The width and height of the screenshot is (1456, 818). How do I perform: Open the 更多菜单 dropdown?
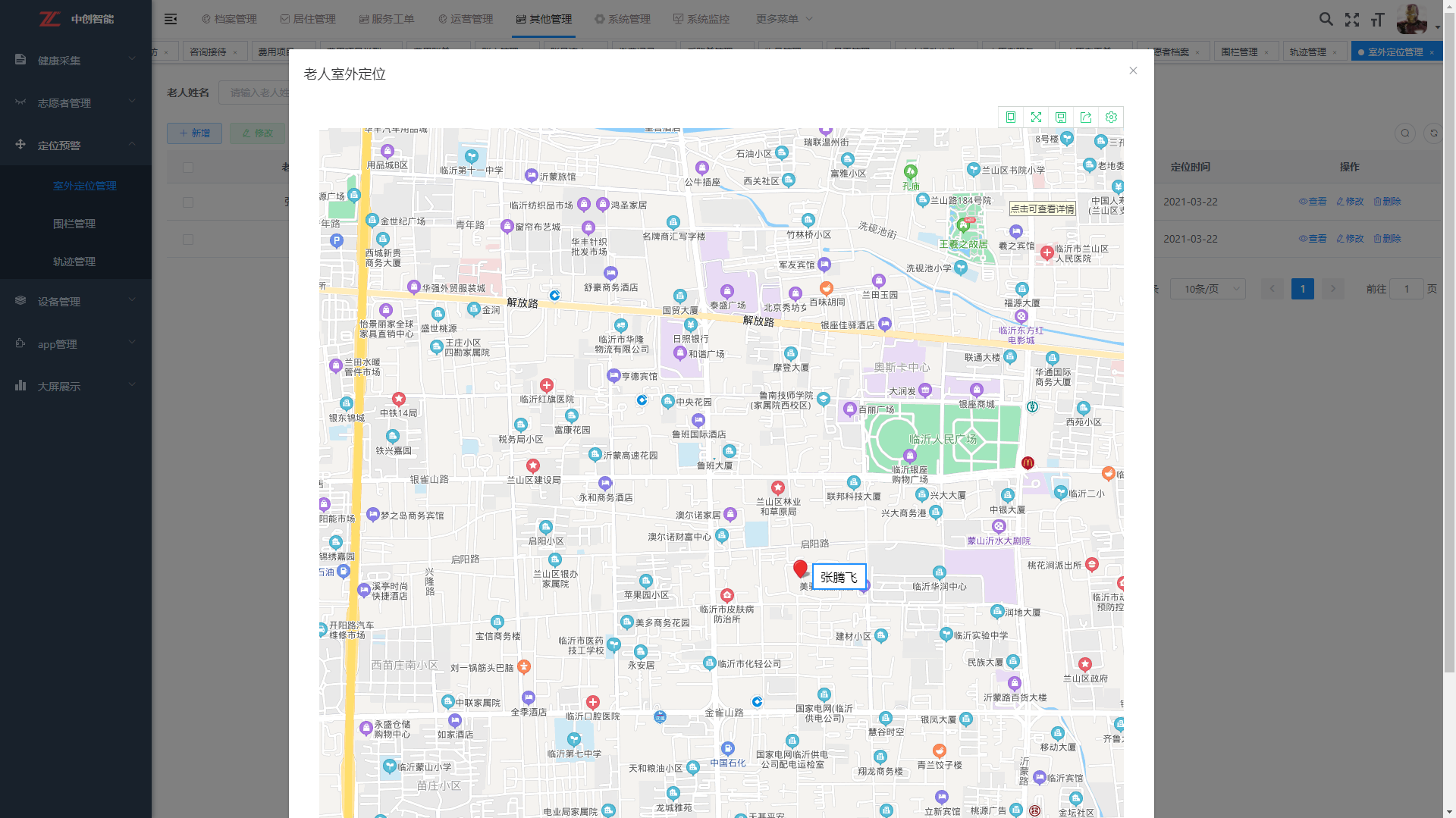(783, 19)
